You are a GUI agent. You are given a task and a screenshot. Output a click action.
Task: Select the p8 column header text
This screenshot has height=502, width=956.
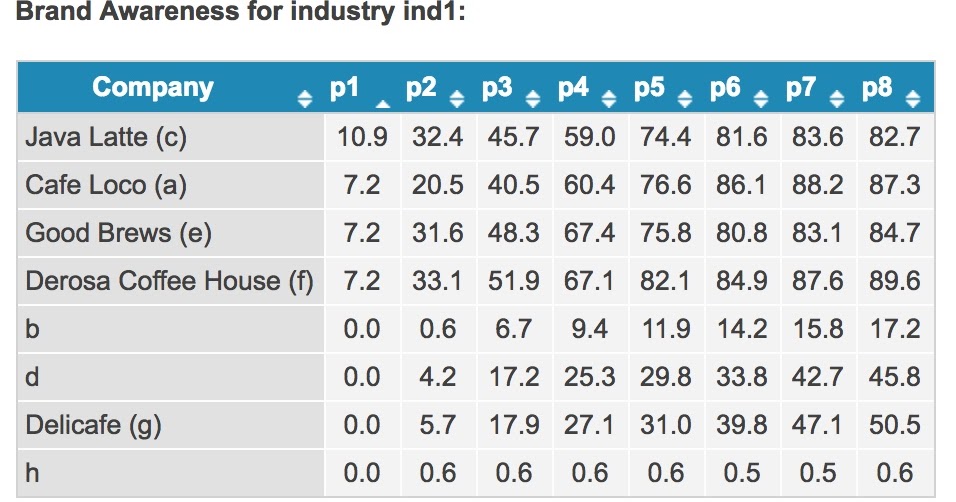coord(877,87)
